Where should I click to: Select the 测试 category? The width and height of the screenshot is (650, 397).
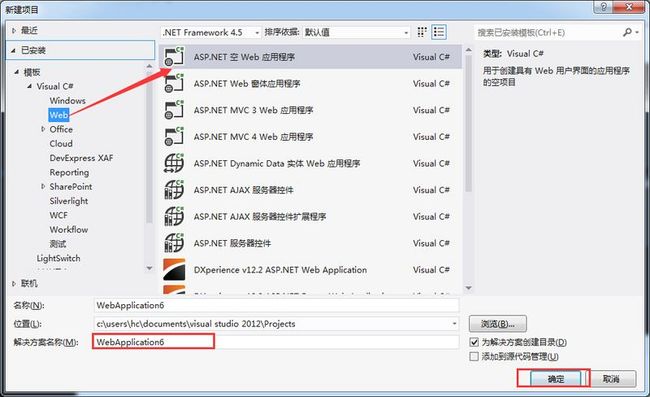pos(58,244)
